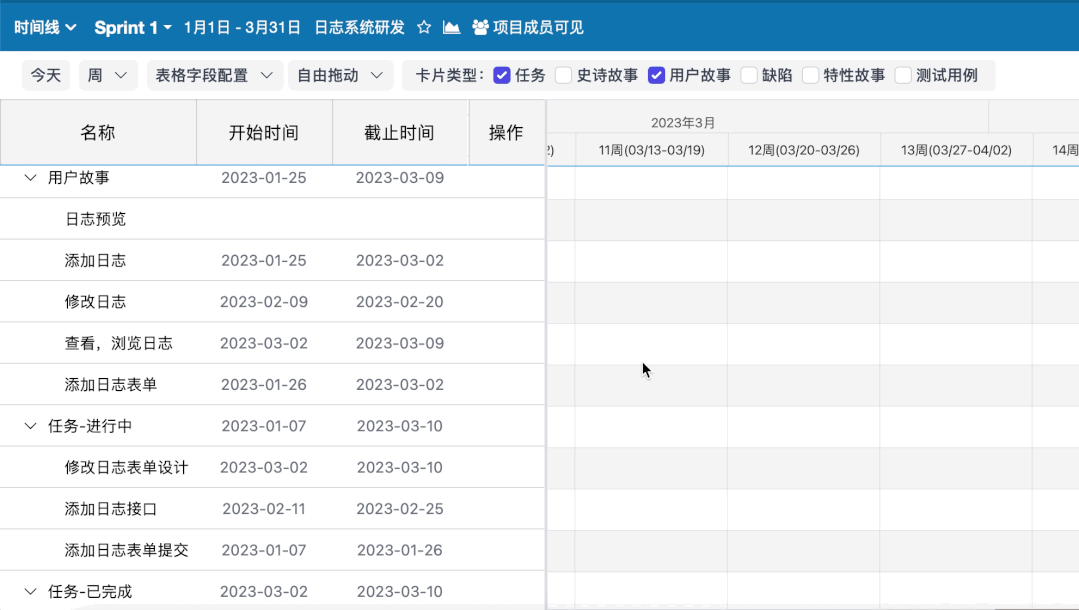Star the 日志系统研发 project
The height and width of the screenshot is (610, 1079).
click(x=424, y=28)
